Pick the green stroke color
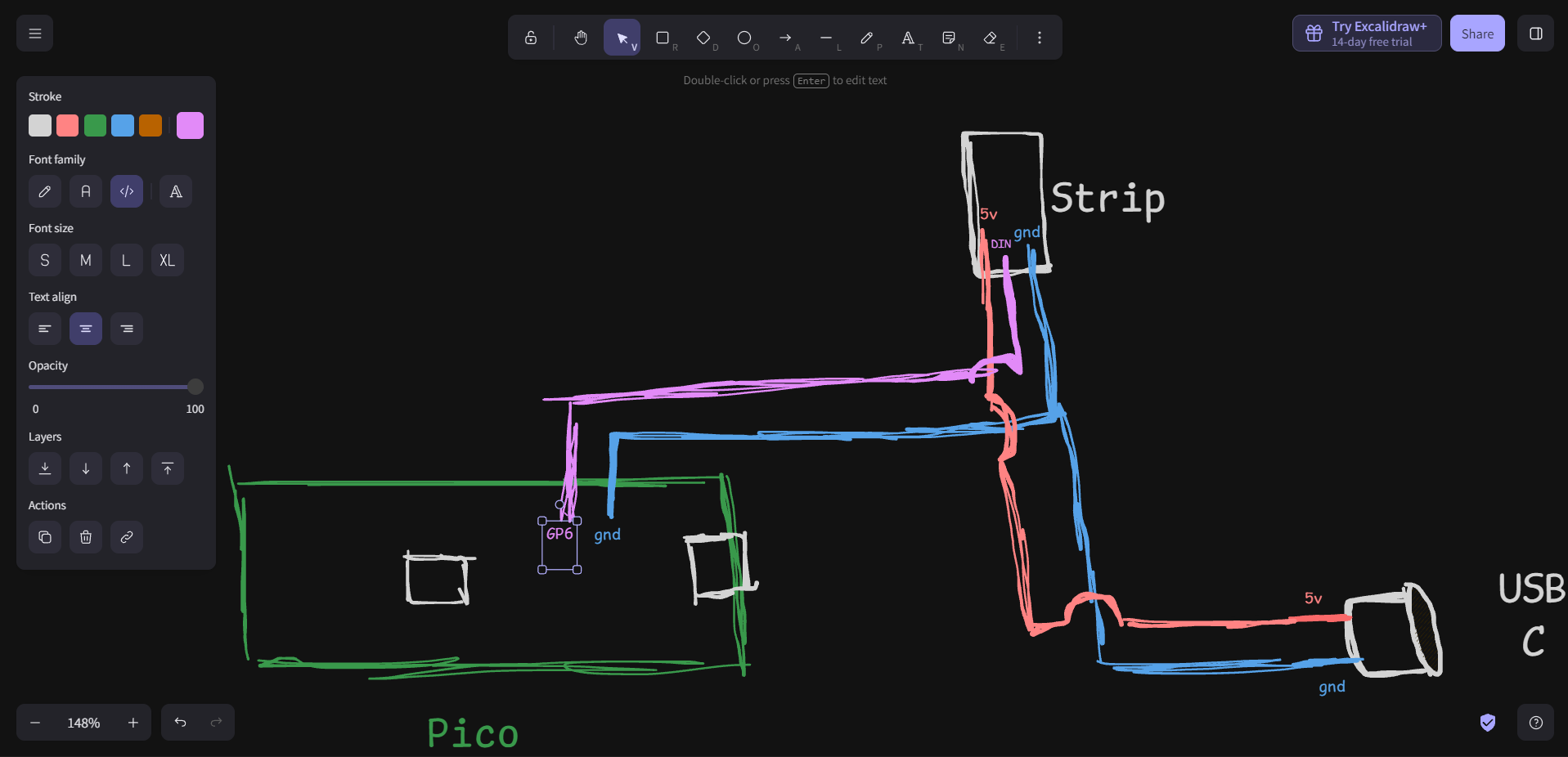 95,125
